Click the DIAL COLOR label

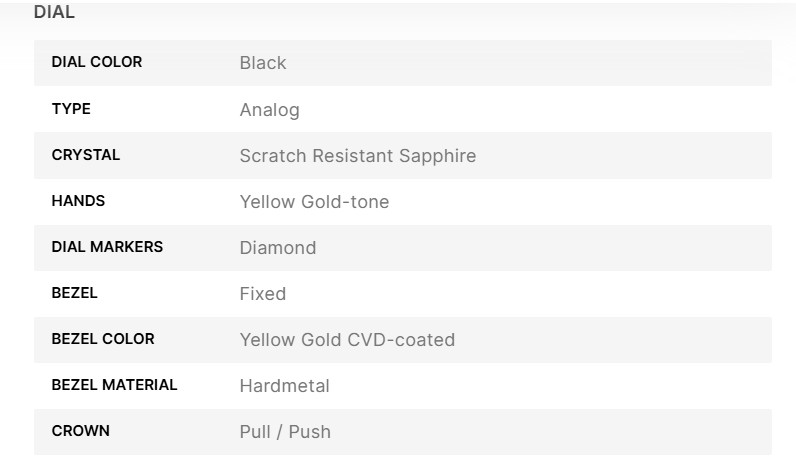coord(97,62)
